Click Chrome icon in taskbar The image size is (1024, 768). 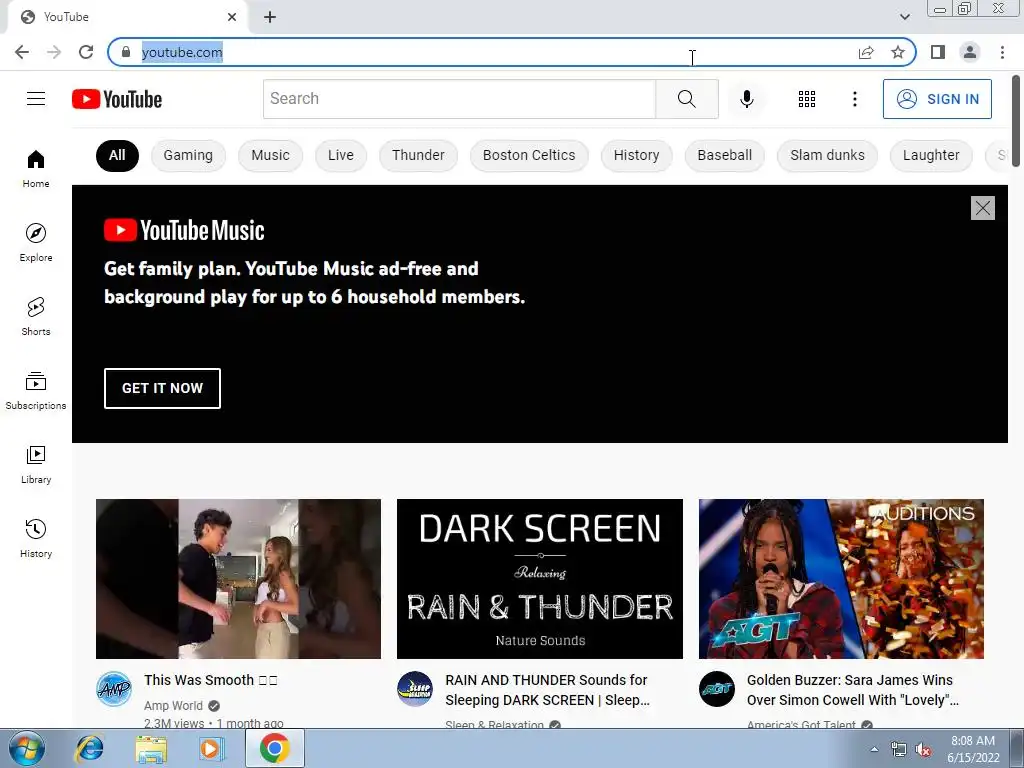pos(274,748)
